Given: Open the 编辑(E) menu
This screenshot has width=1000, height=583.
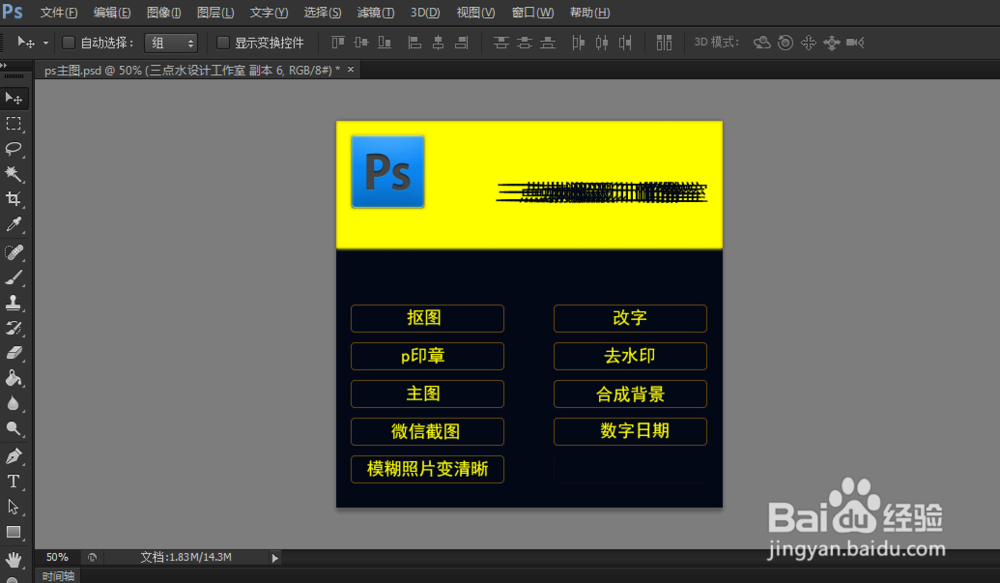Looking at the screenshot, I should pos(112,13).
